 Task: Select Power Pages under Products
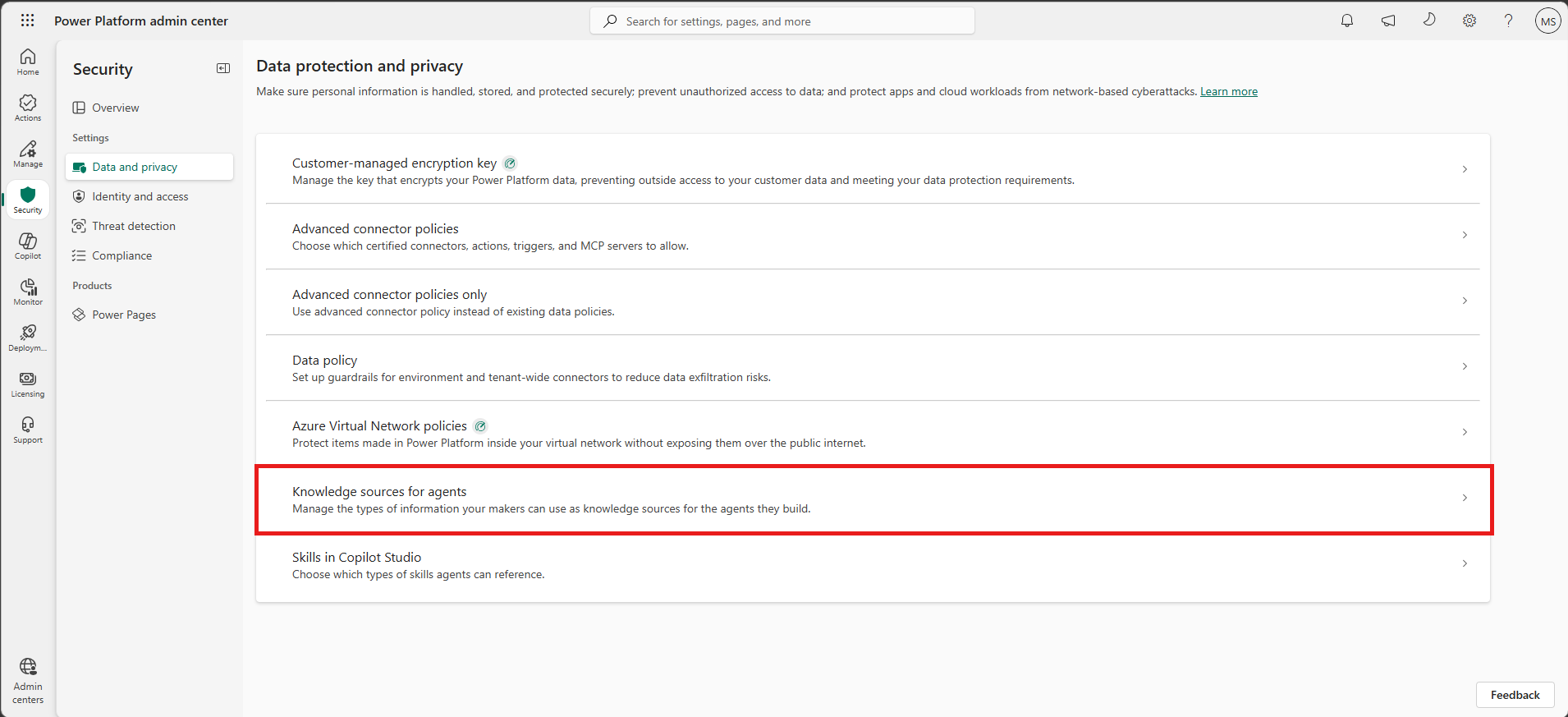click(149, 315)
